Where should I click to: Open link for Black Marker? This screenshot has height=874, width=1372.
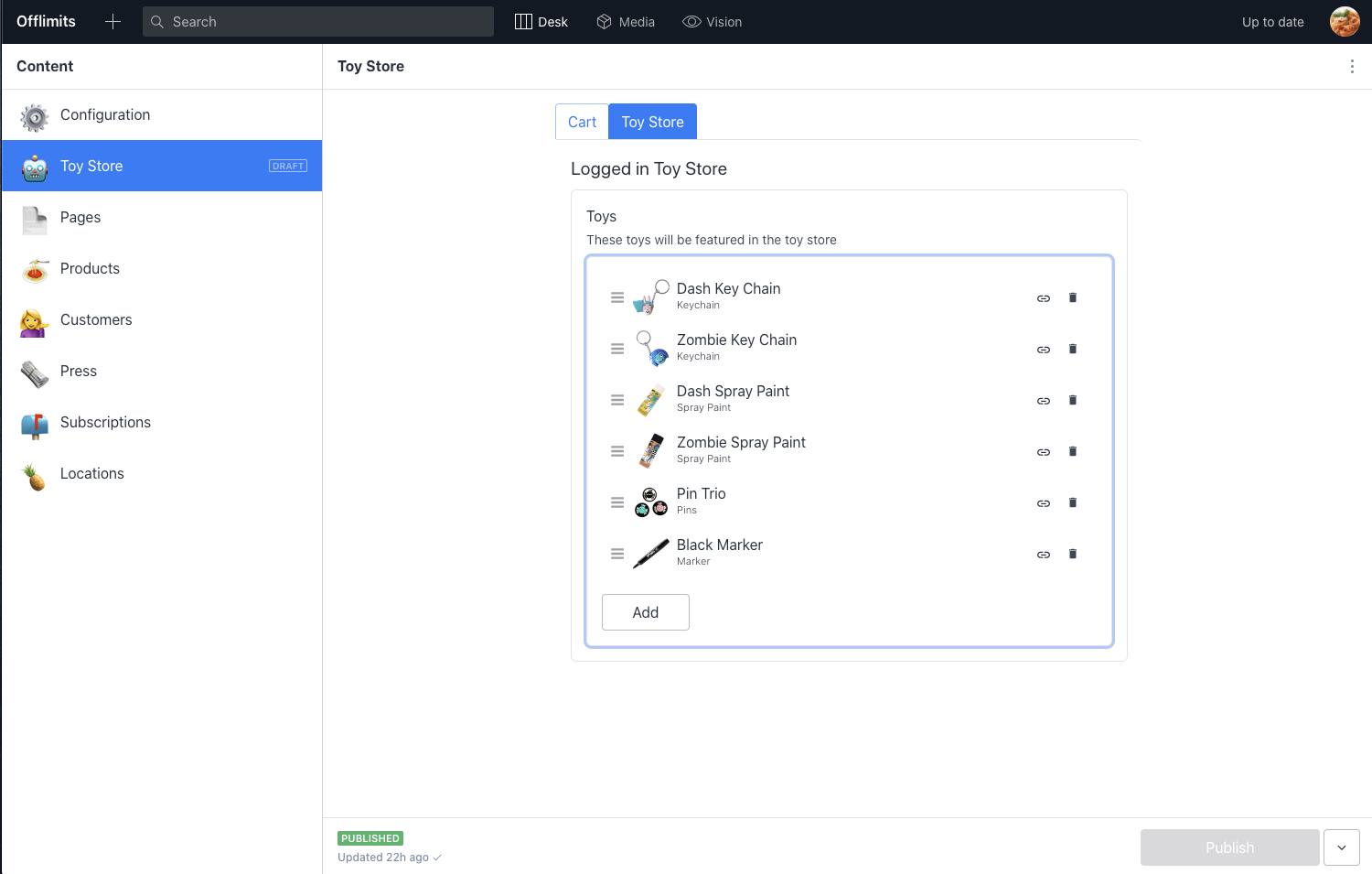click(1044, 555)
